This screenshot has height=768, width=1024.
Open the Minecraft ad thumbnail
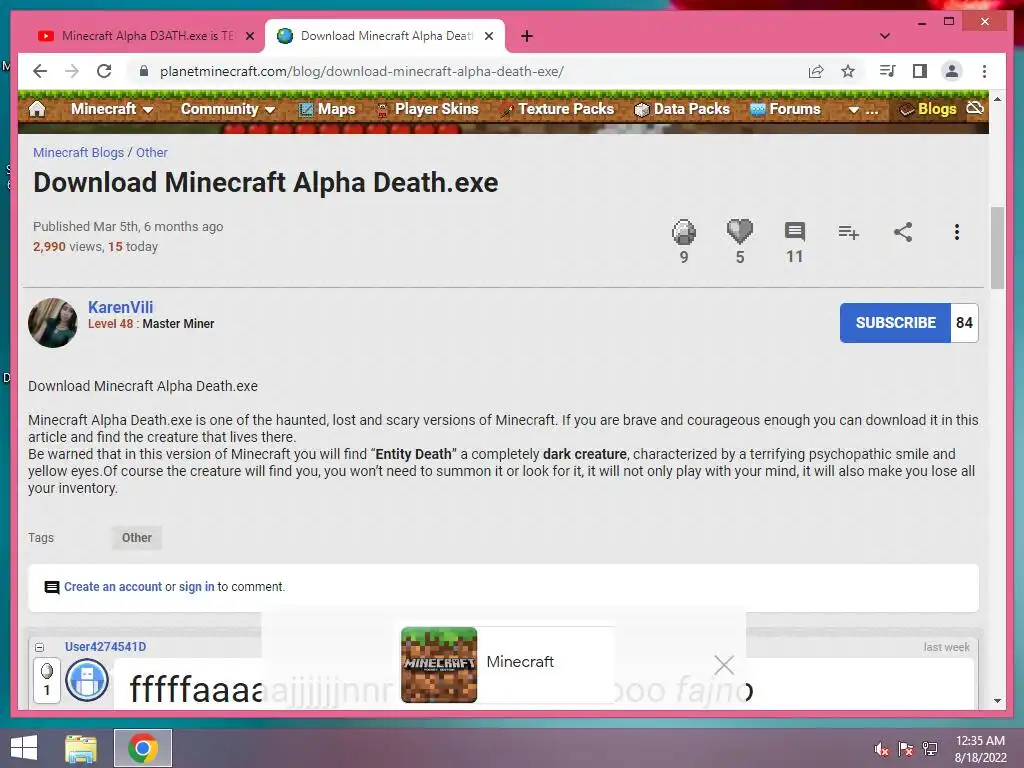pyautogui.click(x=439, y=665)
